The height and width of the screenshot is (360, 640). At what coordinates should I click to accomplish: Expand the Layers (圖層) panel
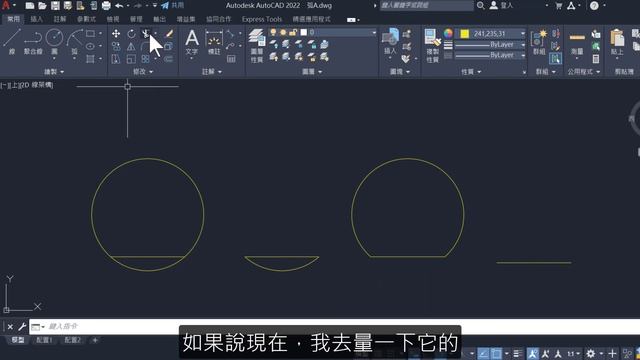click(312, 72)
